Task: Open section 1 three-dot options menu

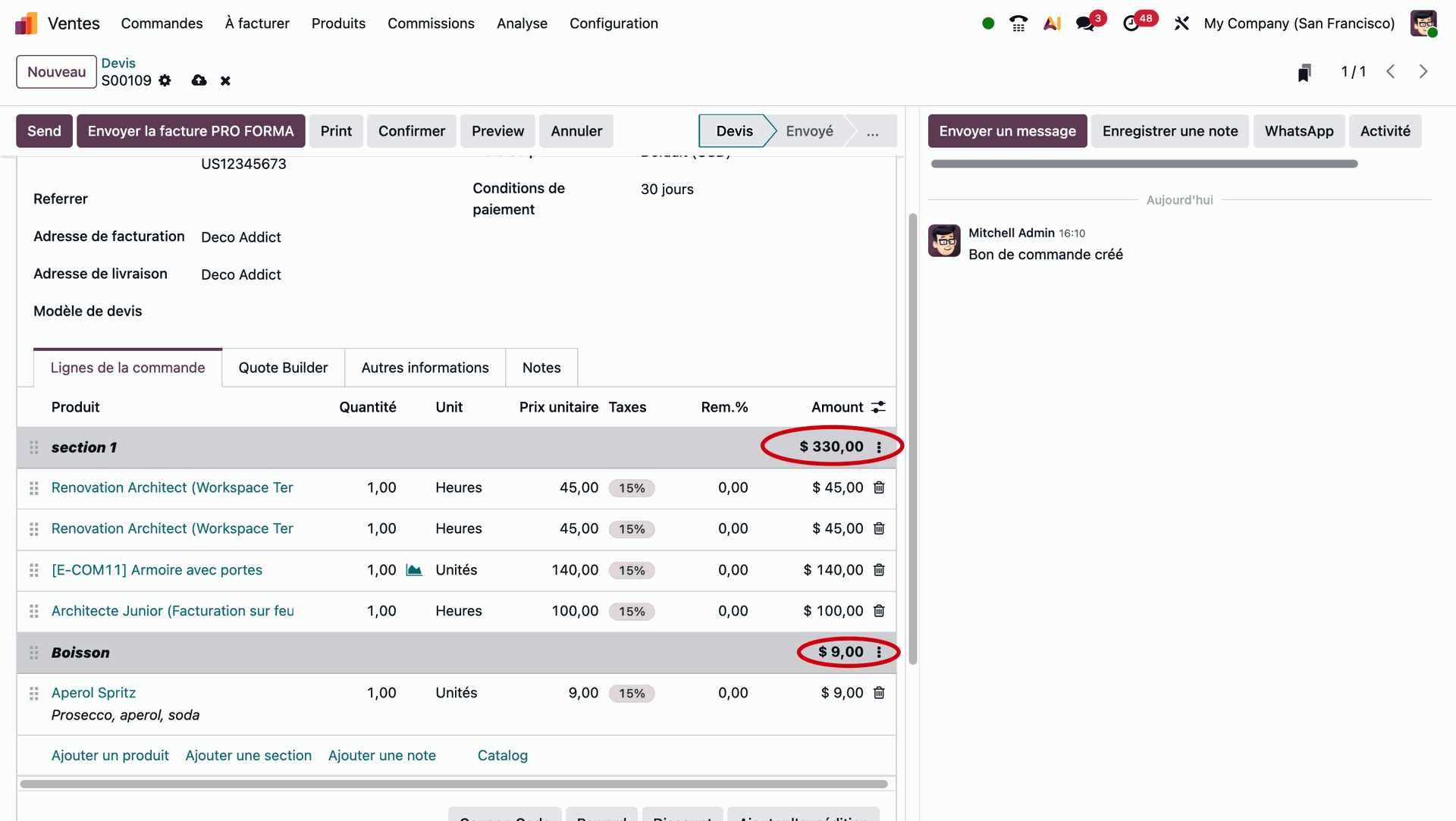Action: coord(879,447)
